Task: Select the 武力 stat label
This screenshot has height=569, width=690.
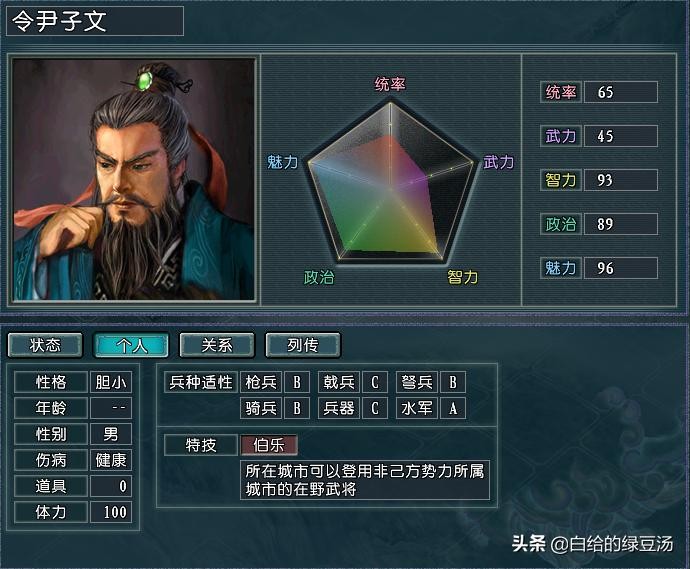Action: 561,136
